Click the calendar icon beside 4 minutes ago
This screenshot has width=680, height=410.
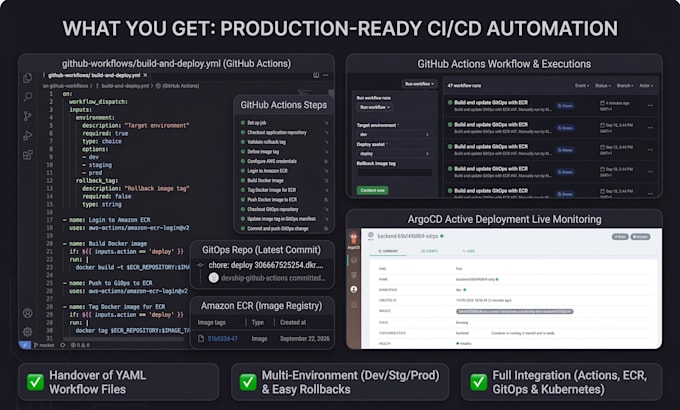pos(602,103)
